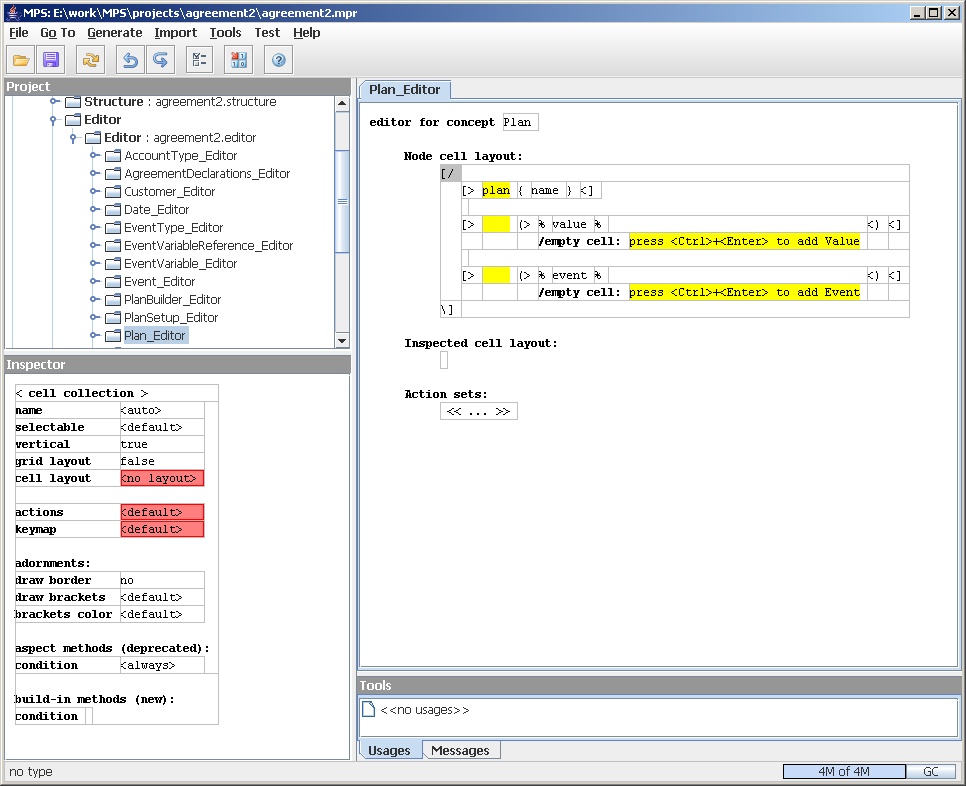Screen dimensions: 966x786
Task: Open the Tools menu
Action: 225,33
